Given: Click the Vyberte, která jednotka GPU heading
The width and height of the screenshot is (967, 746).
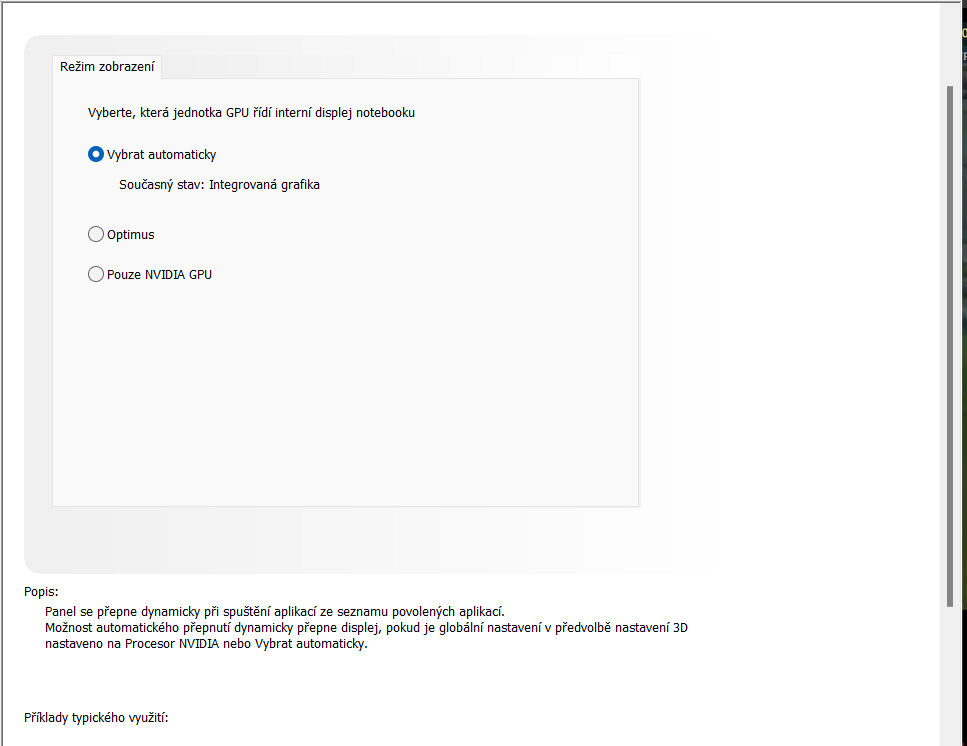Looking at the screenshot, I should point(251,113).
